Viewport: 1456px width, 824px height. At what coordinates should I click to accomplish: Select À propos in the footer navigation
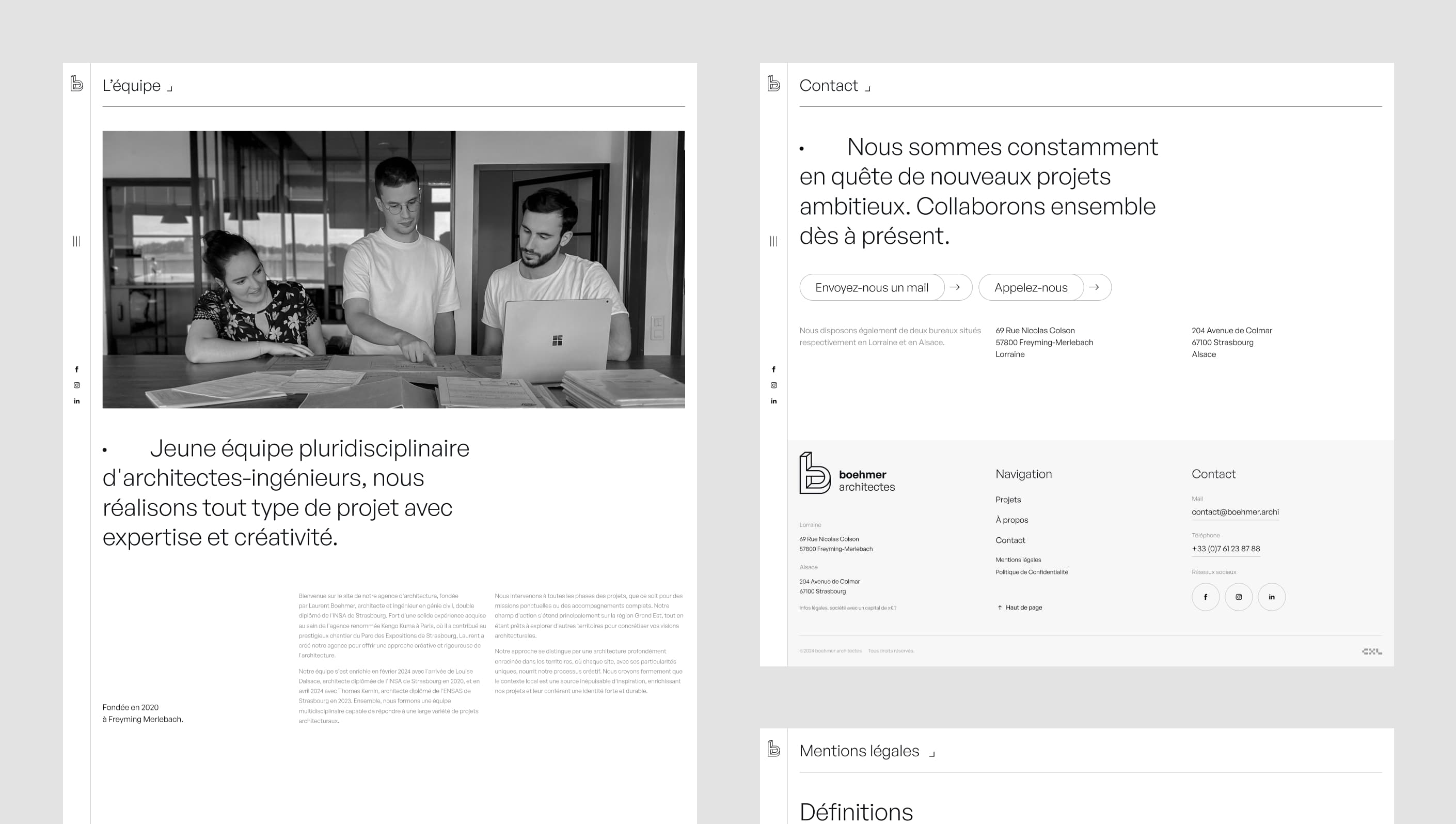click(1012, 520)
